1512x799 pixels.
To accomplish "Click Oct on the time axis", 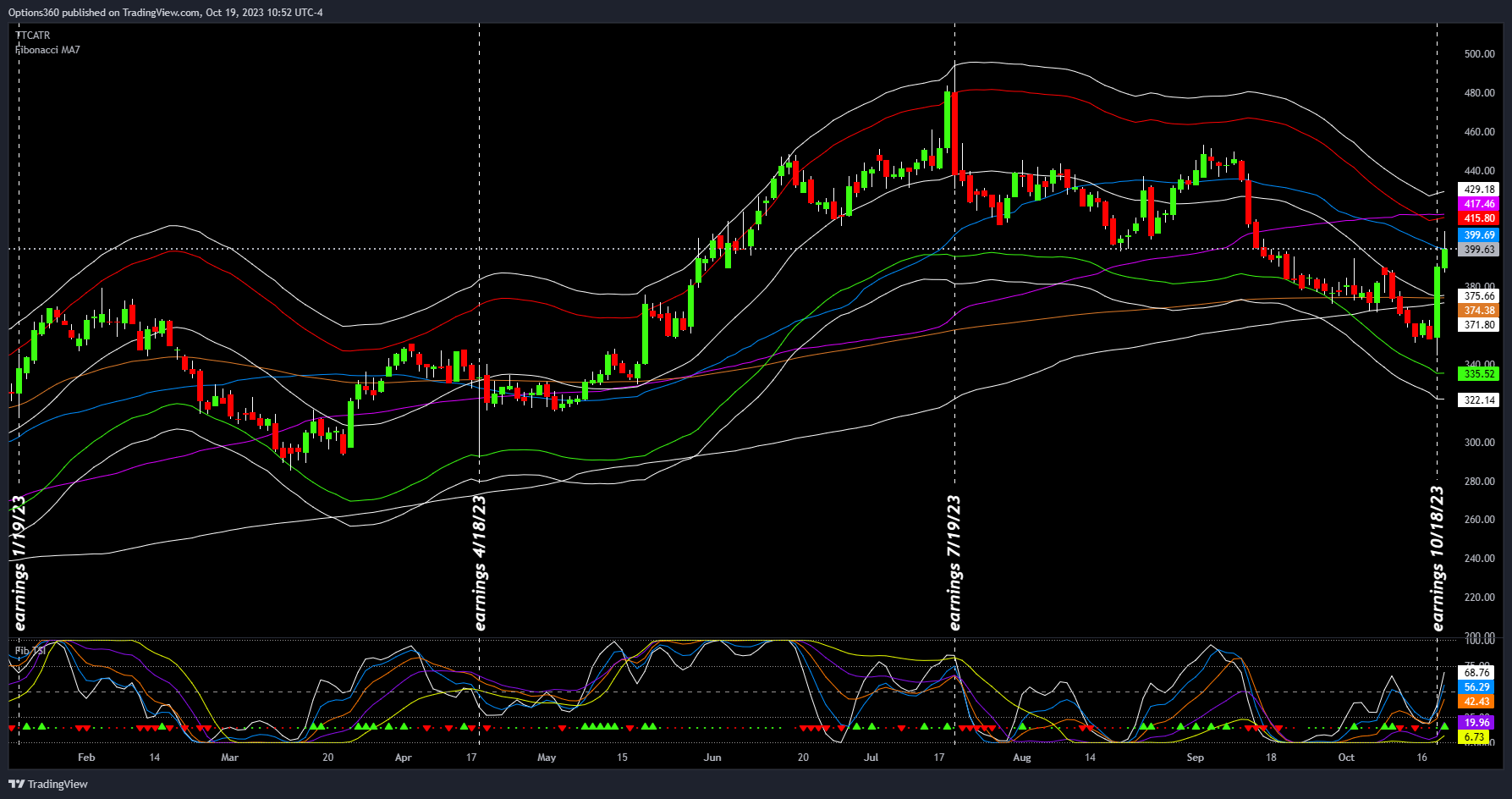I will point(1346,758).
